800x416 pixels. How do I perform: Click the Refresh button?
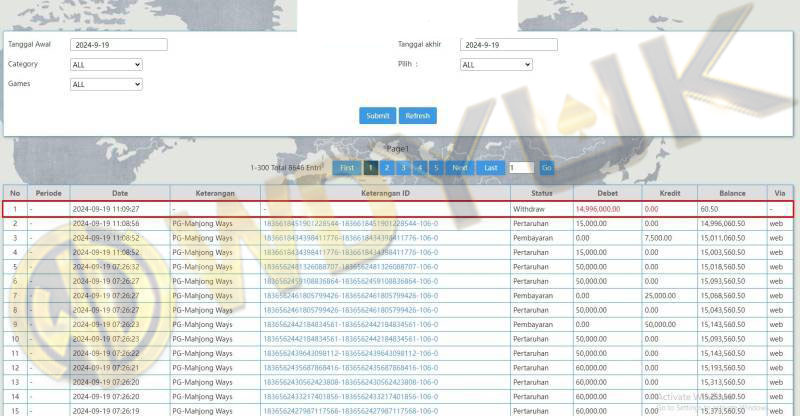tap(417, 116)
